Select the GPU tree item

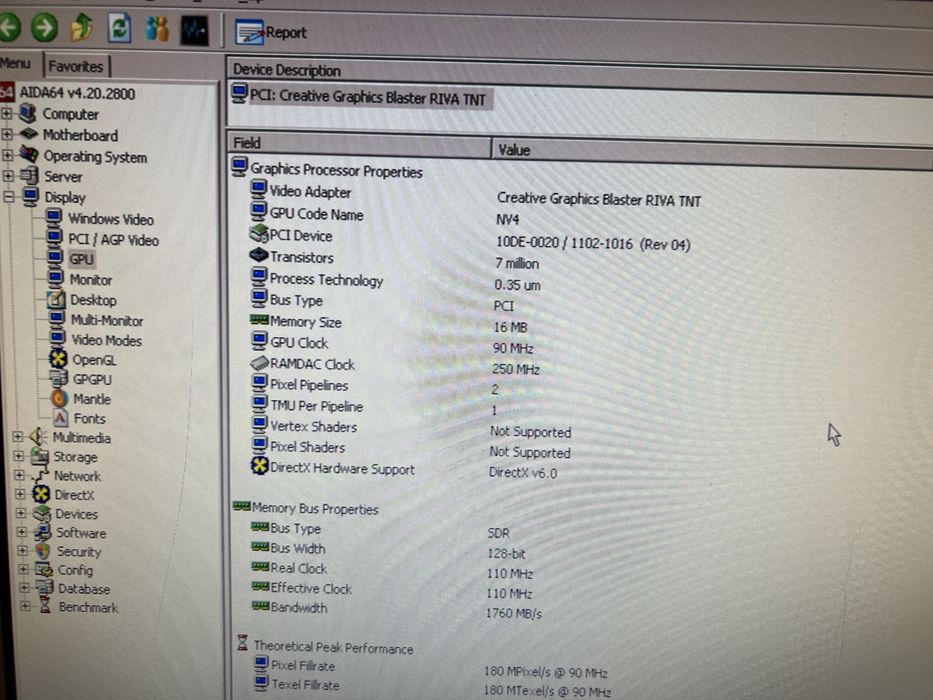click(x=81, y=259)
